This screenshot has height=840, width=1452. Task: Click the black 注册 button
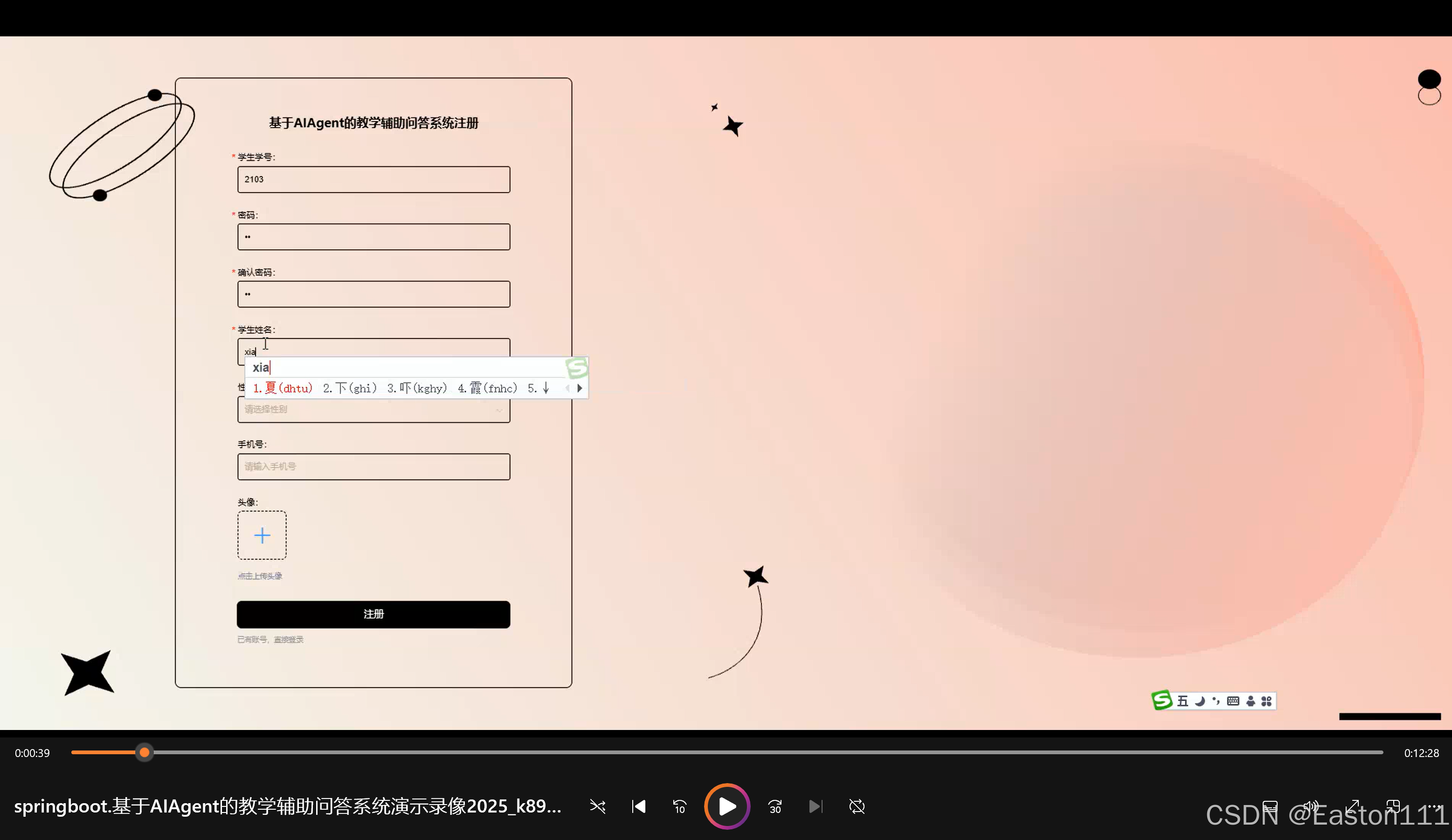point(373,614)
